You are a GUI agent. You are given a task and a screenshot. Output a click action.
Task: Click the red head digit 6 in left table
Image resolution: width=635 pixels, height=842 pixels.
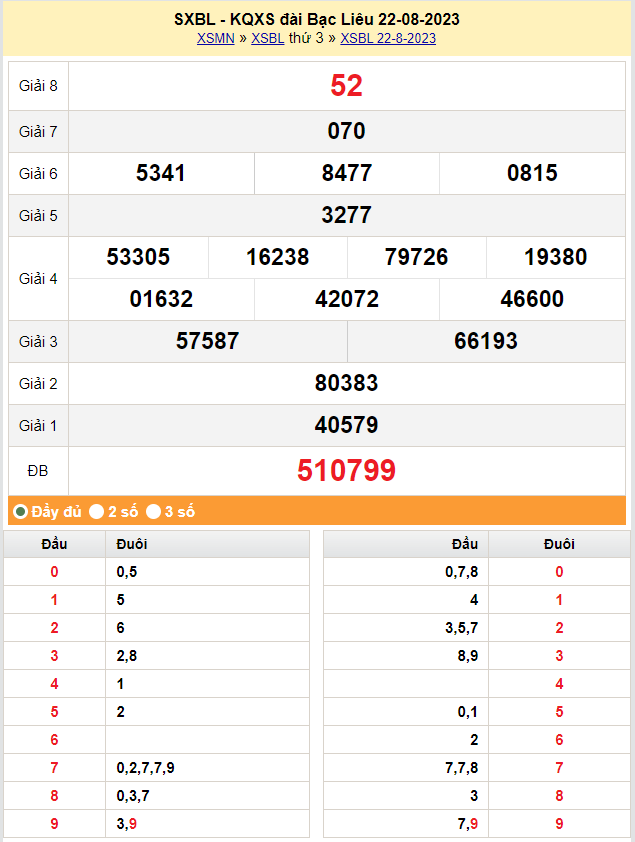tap(54, 740)
